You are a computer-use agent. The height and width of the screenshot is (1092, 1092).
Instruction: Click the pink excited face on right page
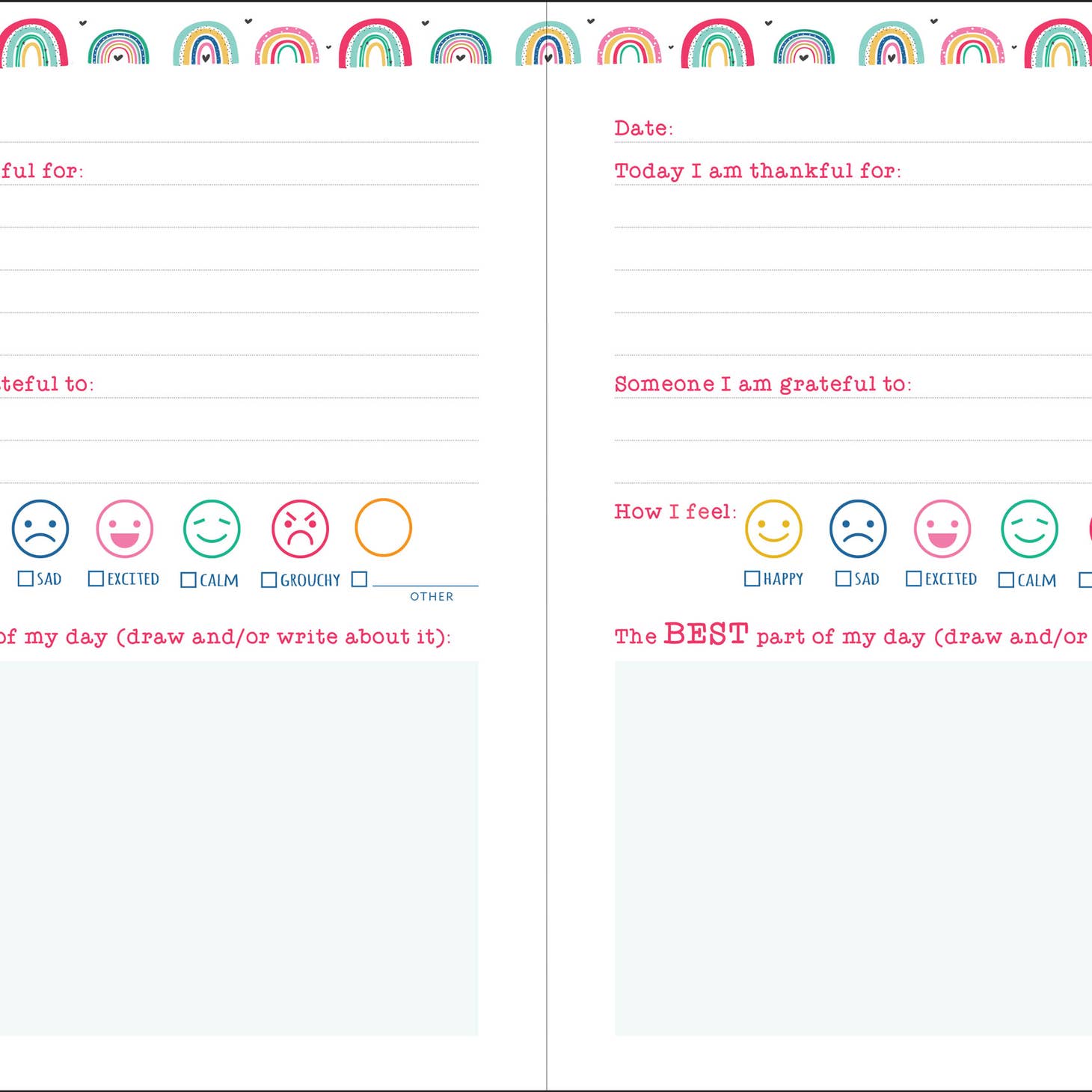tap(942, 529)
